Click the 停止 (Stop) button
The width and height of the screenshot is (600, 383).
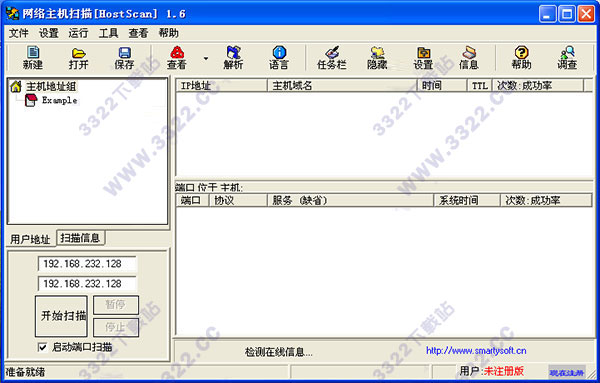(116, 327)
